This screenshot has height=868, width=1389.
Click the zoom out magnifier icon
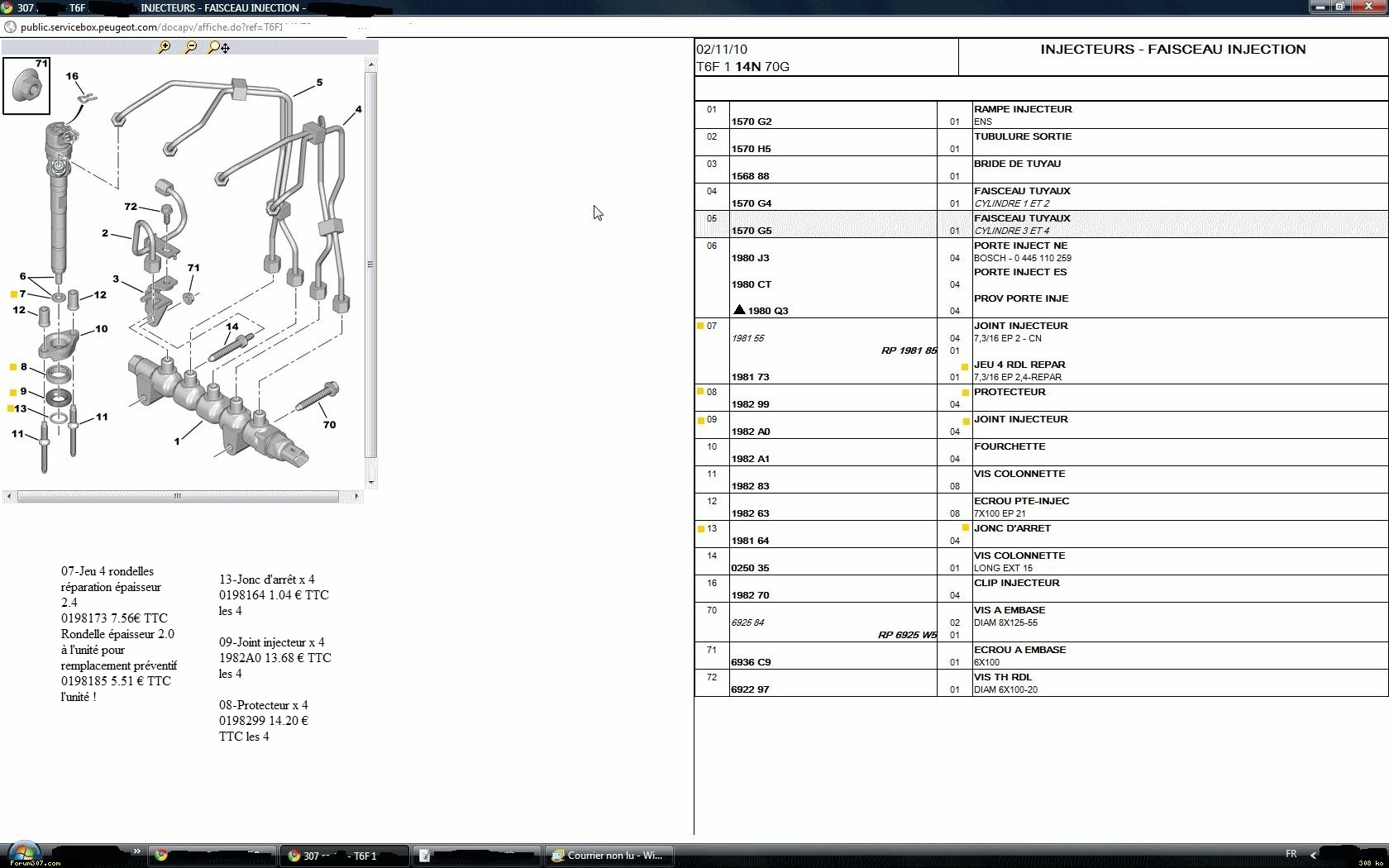click(x=191, y=48)
